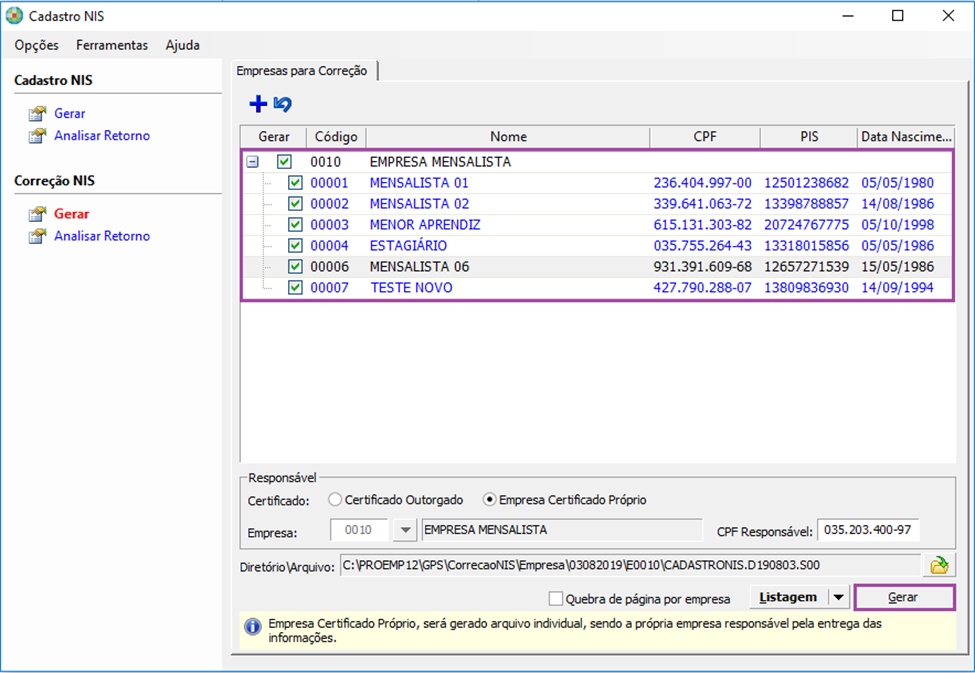Click icon beside red Correção NIS Gerar
The width and height of the screenshot is (975, 673).
[x=37, y=214]
